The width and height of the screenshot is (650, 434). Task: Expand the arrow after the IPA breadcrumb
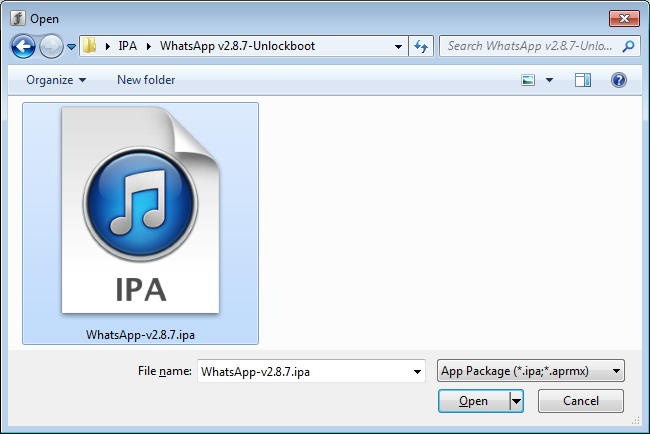(150, 46)
